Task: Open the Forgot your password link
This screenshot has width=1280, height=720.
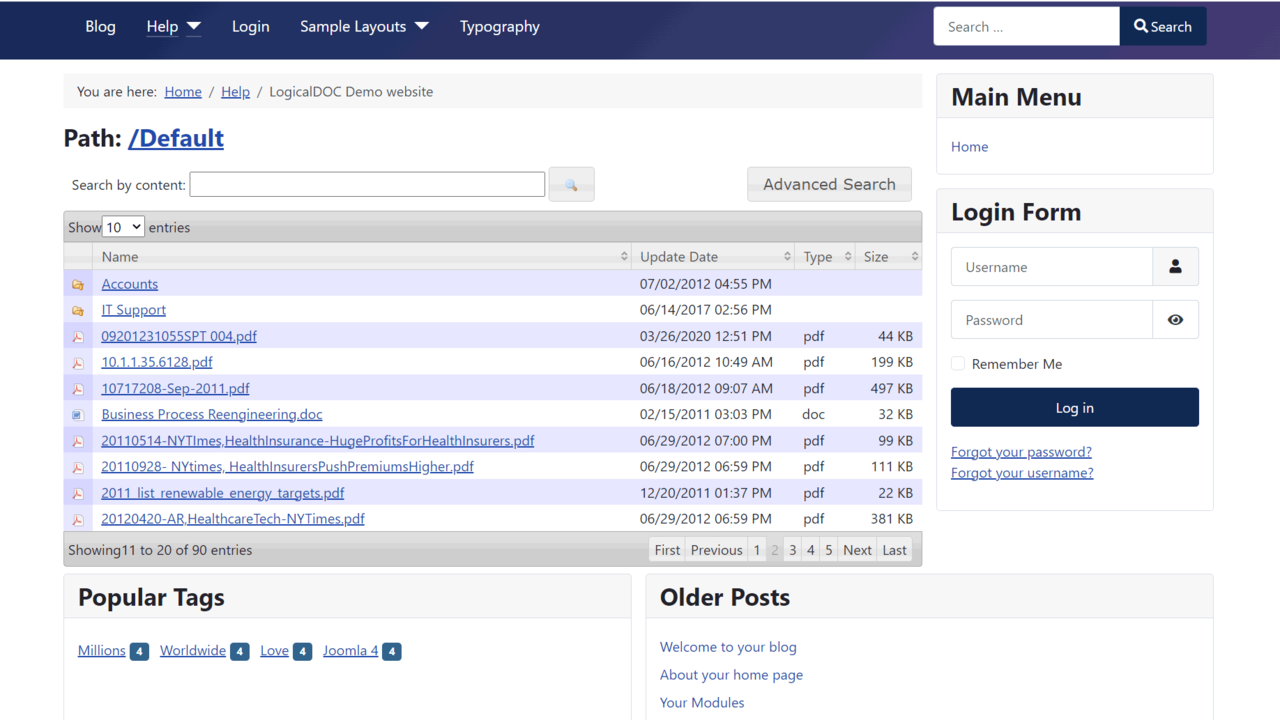Action: (x=1020, y=451)
